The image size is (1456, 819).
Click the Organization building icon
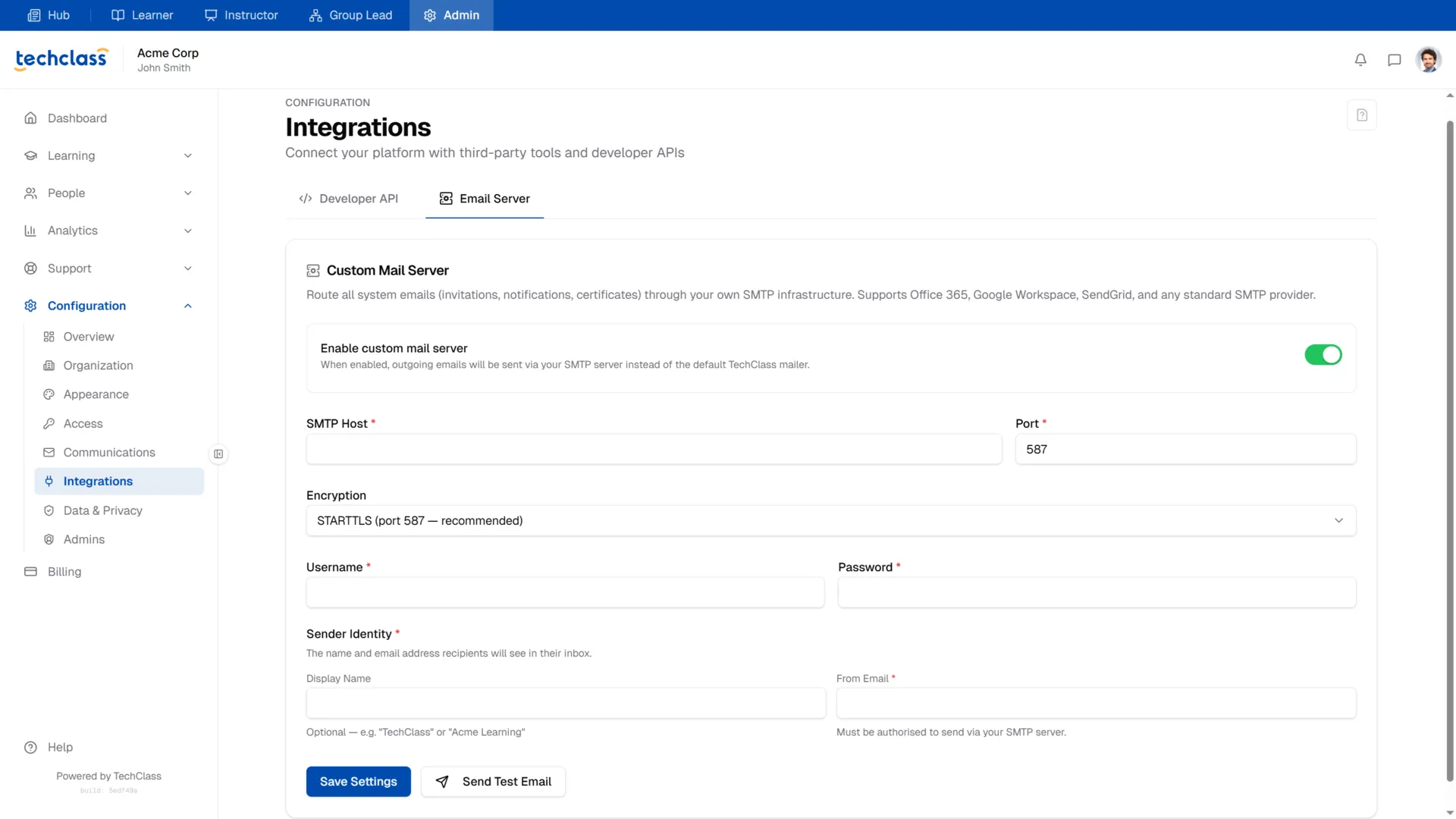click(x=49, y=366)
